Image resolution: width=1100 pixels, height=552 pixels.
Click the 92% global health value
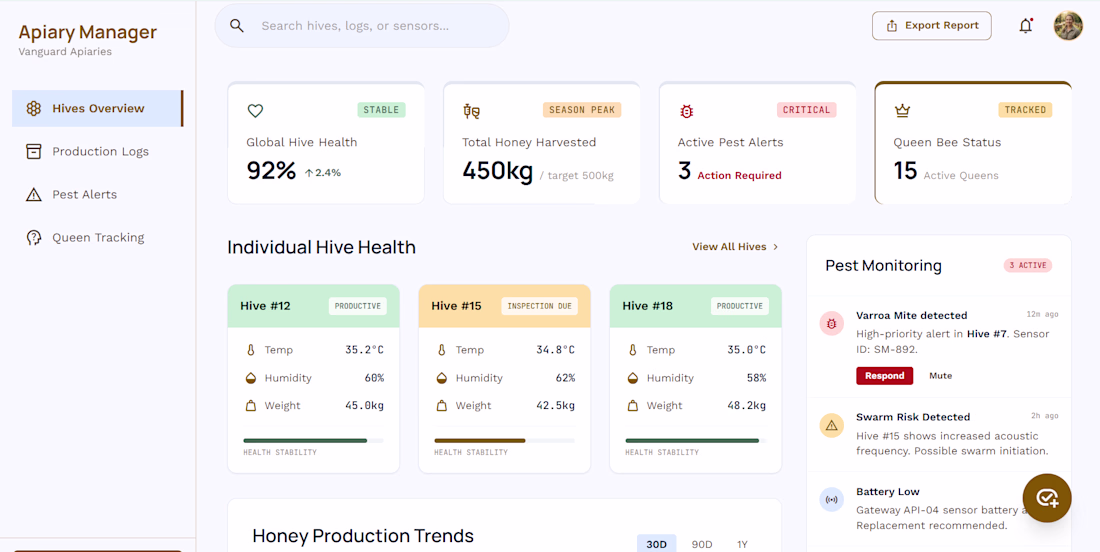click(x=271, y=170)
